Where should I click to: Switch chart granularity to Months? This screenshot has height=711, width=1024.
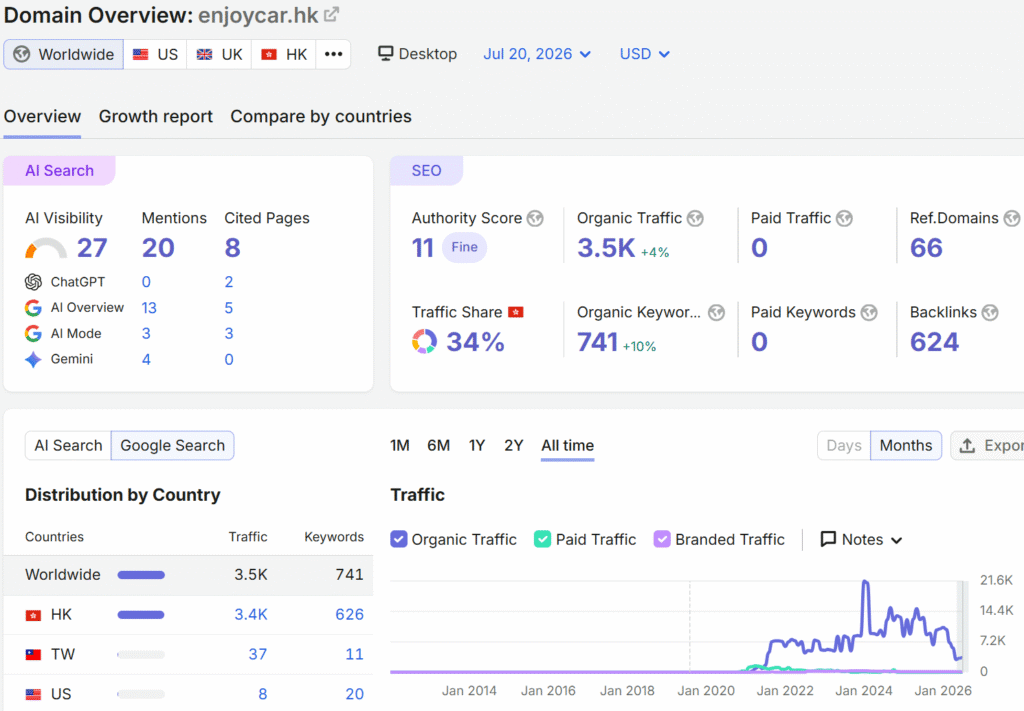[x=906, y=445]
